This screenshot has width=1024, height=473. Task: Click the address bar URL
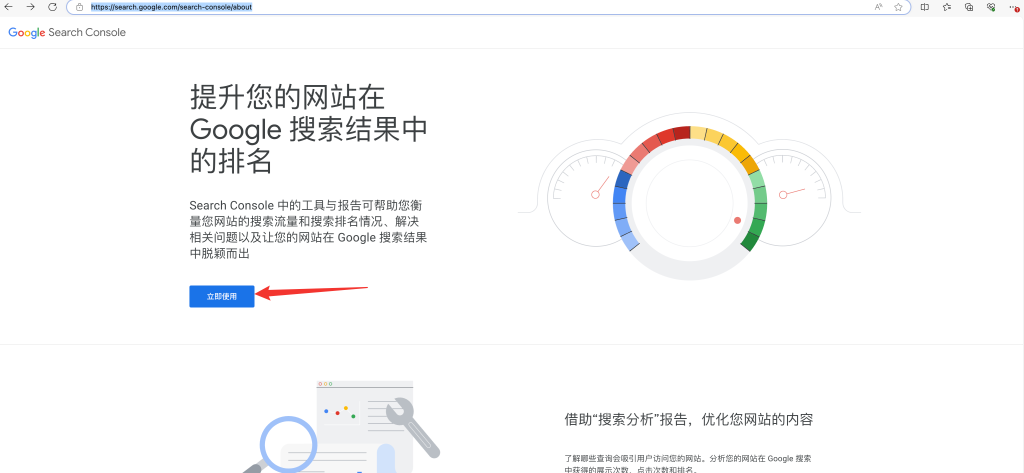click(171, 7)
